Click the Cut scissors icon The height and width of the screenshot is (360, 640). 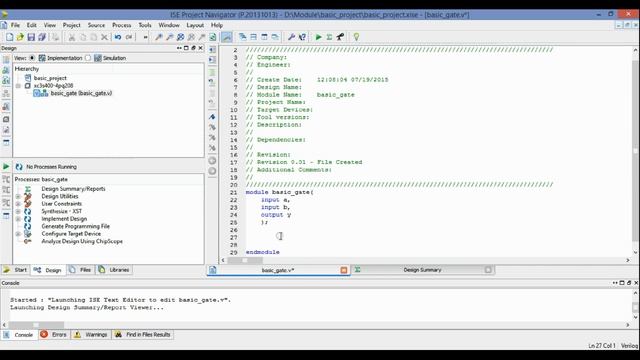tap(72, 37)
